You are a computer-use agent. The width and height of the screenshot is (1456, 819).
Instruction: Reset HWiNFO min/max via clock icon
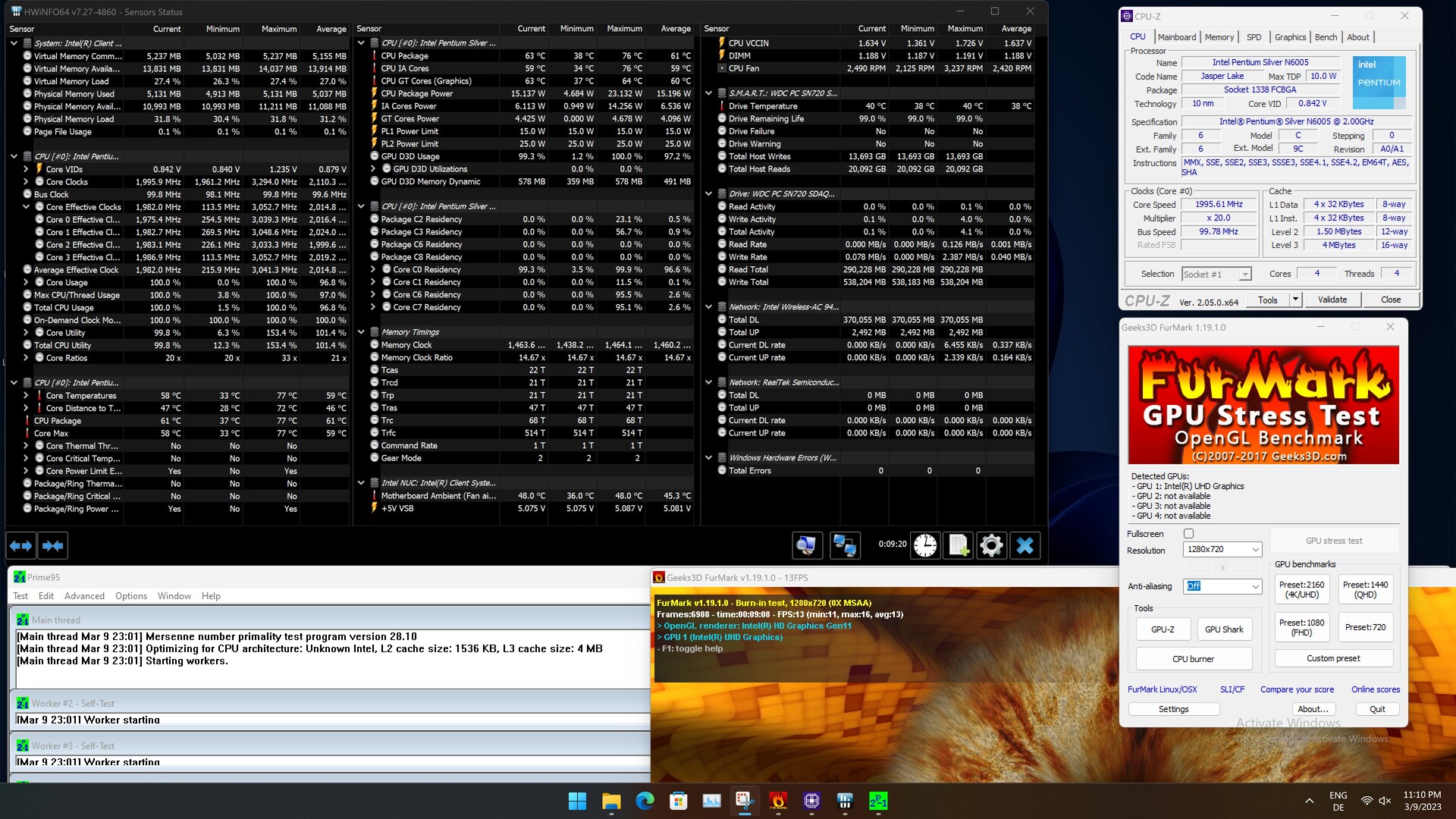925,545
